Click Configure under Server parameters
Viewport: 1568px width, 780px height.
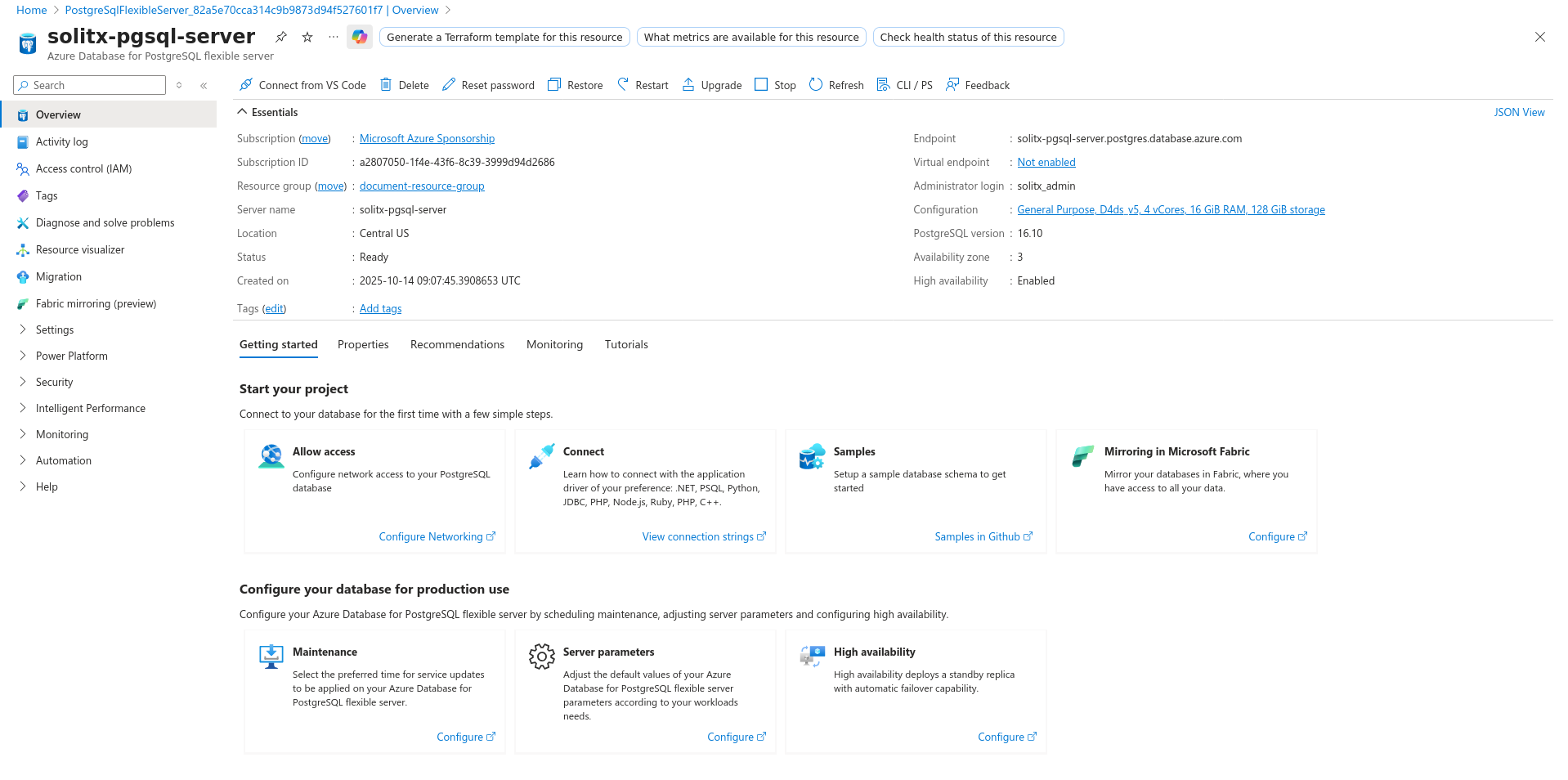point(736,737)
